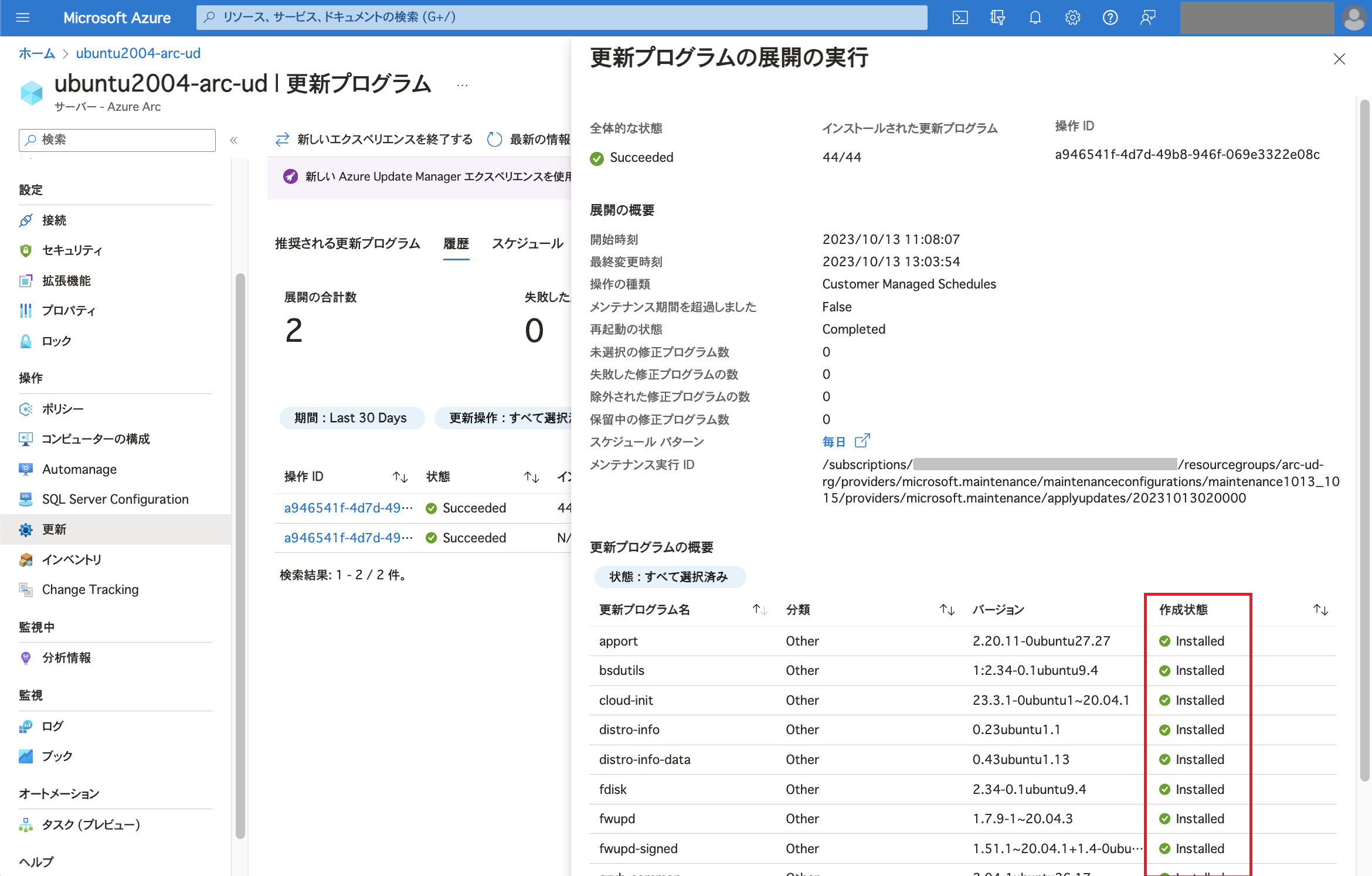Click 新しいエクスペリエンスを終了する
This screenshot has height=876, width=1372.
coord(374,140)
